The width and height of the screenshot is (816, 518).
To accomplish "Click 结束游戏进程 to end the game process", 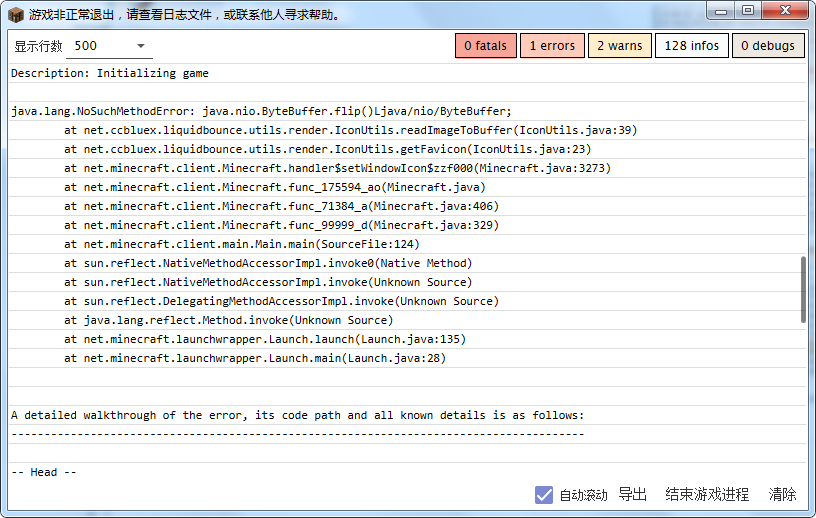I will click(707, 494).
